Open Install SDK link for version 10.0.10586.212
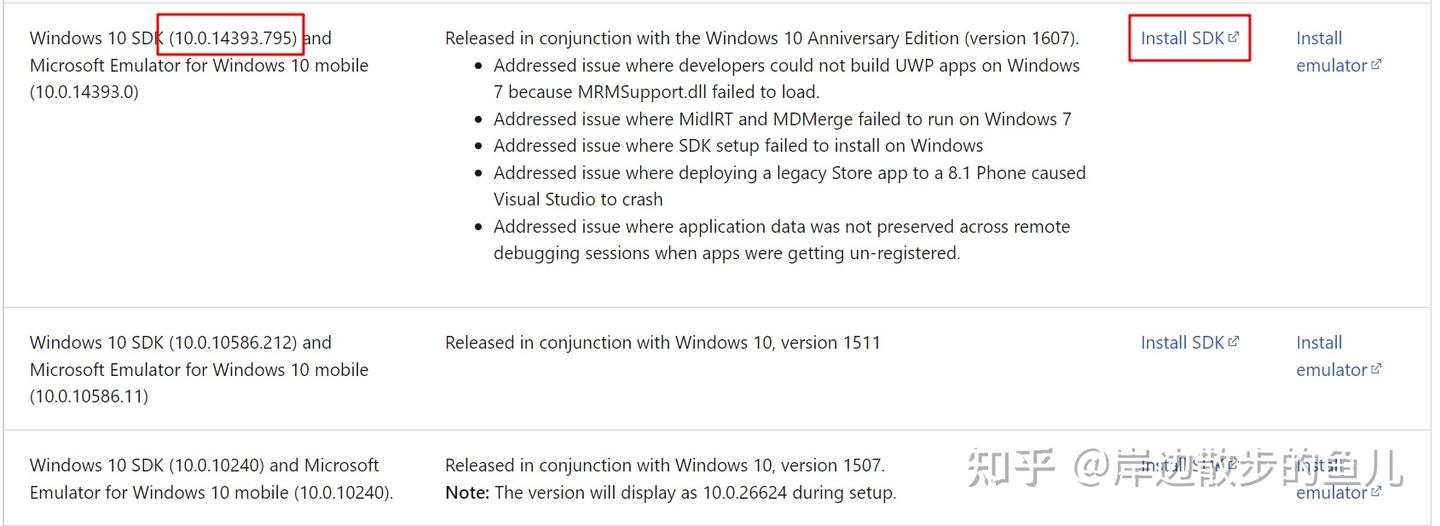This screenshot has width=1440, height=526. 1182,342
